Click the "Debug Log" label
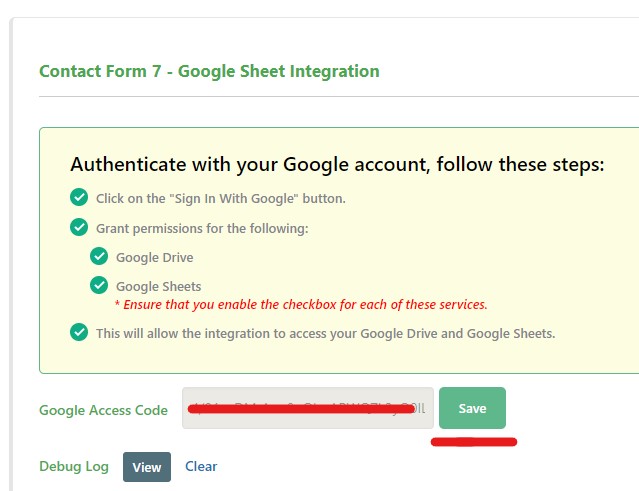Screen dimensions: 639x491 tap(74, 466)
